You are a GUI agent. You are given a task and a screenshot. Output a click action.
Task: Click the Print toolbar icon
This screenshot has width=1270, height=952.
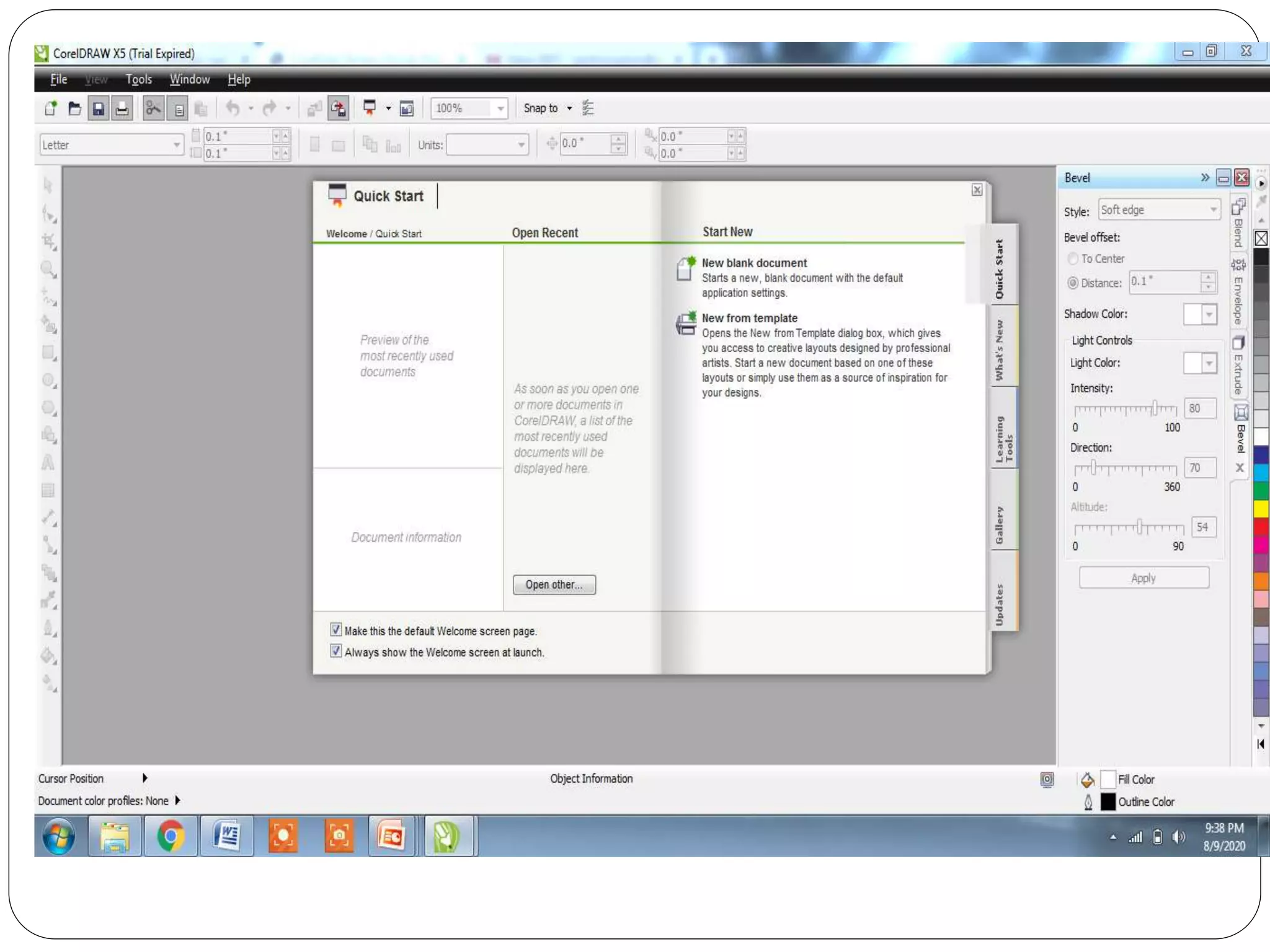pyautogui.click(x=122, y=108)
